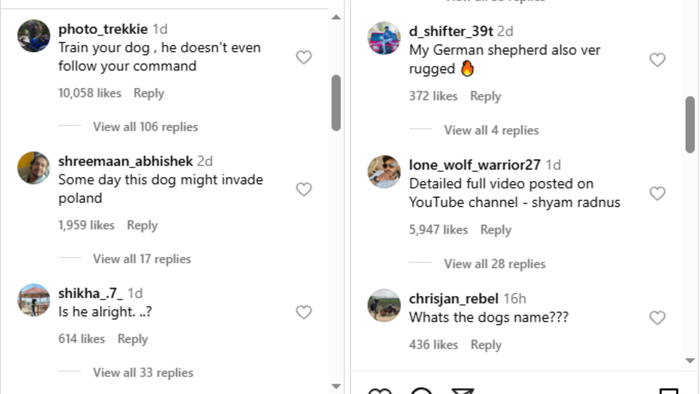Expand View all 106 replies

(x=145, y=127)
